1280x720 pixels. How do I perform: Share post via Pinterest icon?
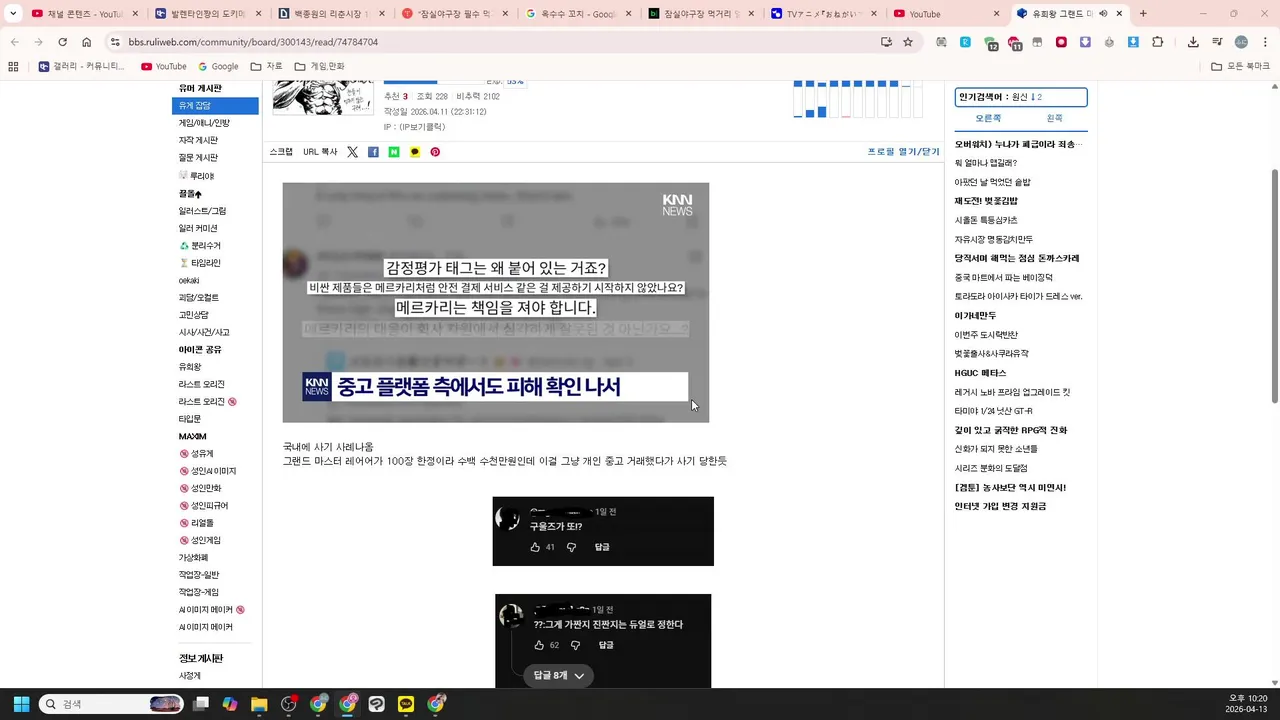click(435, 152)
